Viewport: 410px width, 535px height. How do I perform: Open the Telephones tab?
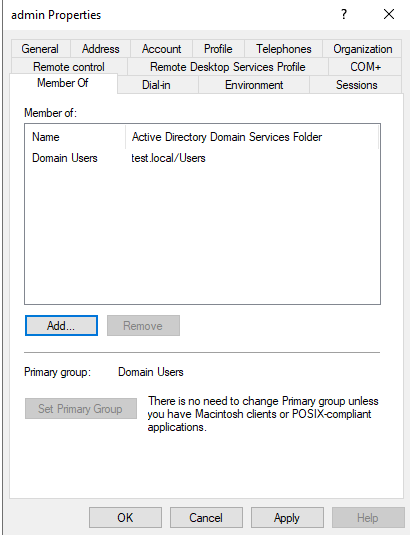(283, 49)
